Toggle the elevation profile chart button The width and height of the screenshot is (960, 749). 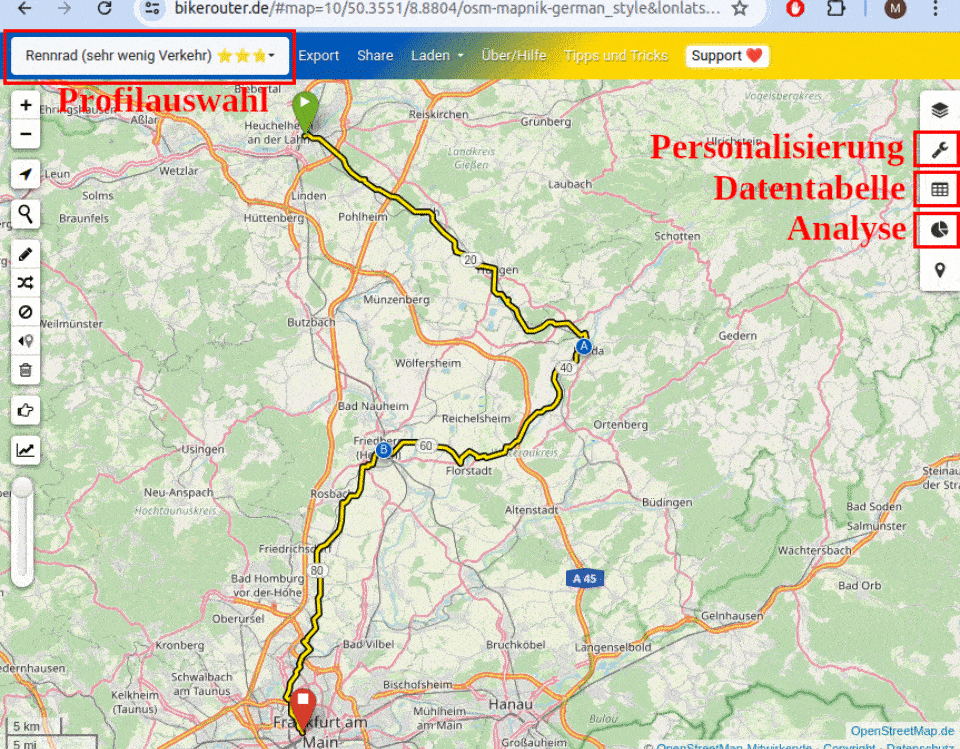pos(25,451)
